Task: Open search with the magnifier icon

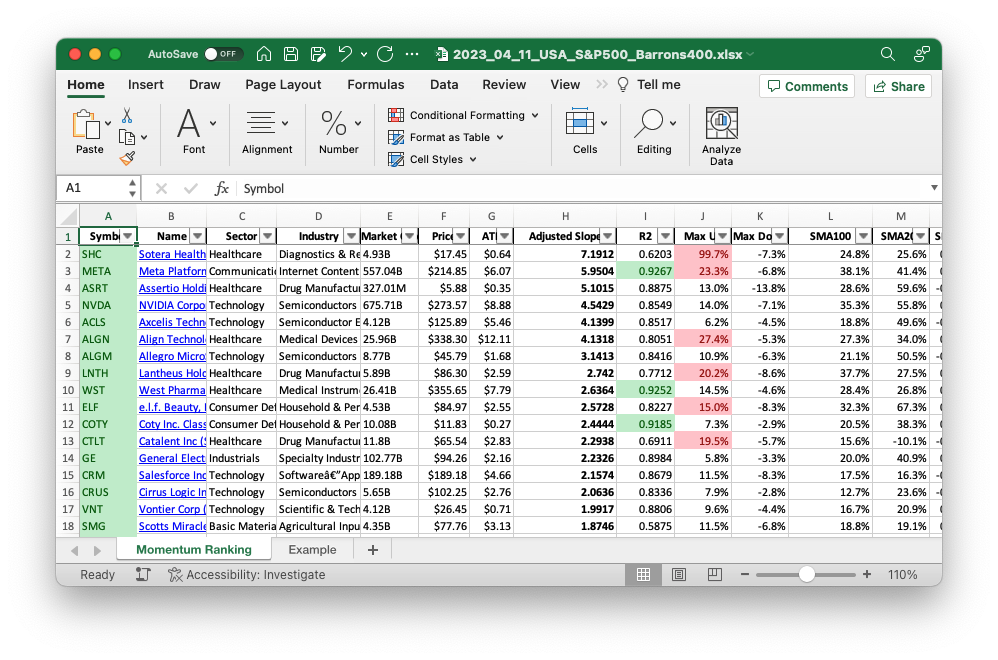Action: coord(888,54)
